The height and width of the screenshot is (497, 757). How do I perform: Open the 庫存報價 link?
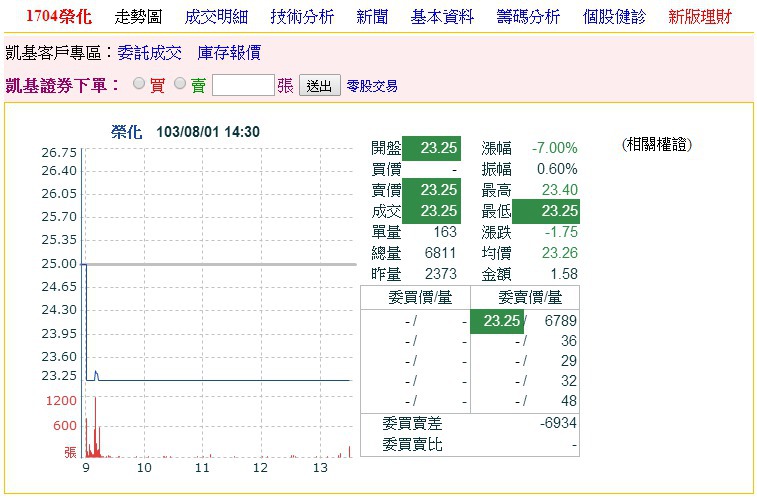point(229,53)
